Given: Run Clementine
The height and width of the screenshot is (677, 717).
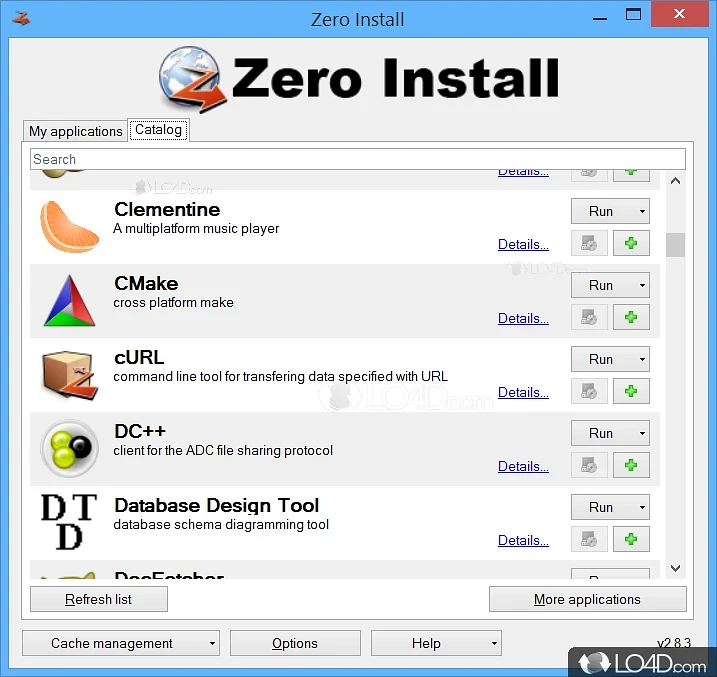Looking at the screenshot, I should (x=600, y=211).
